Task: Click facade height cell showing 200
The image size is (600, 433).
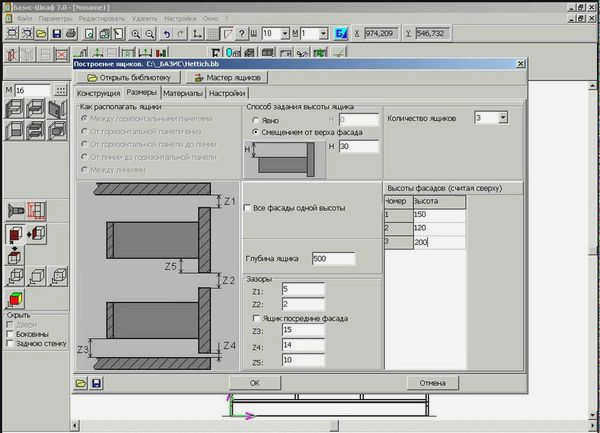Action: coord(439,243)
